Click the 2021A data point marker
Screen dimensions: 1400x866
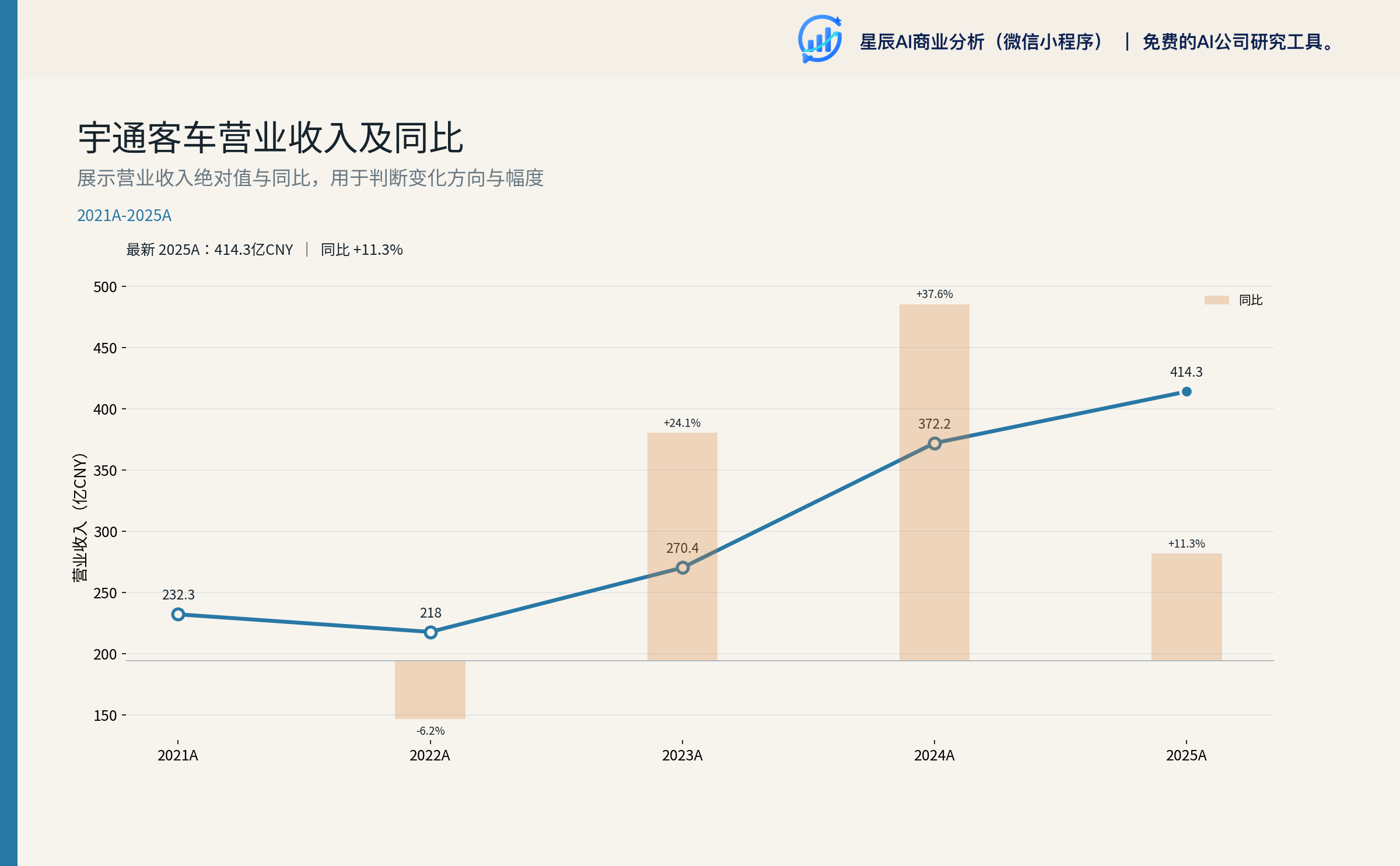point(178,614)
